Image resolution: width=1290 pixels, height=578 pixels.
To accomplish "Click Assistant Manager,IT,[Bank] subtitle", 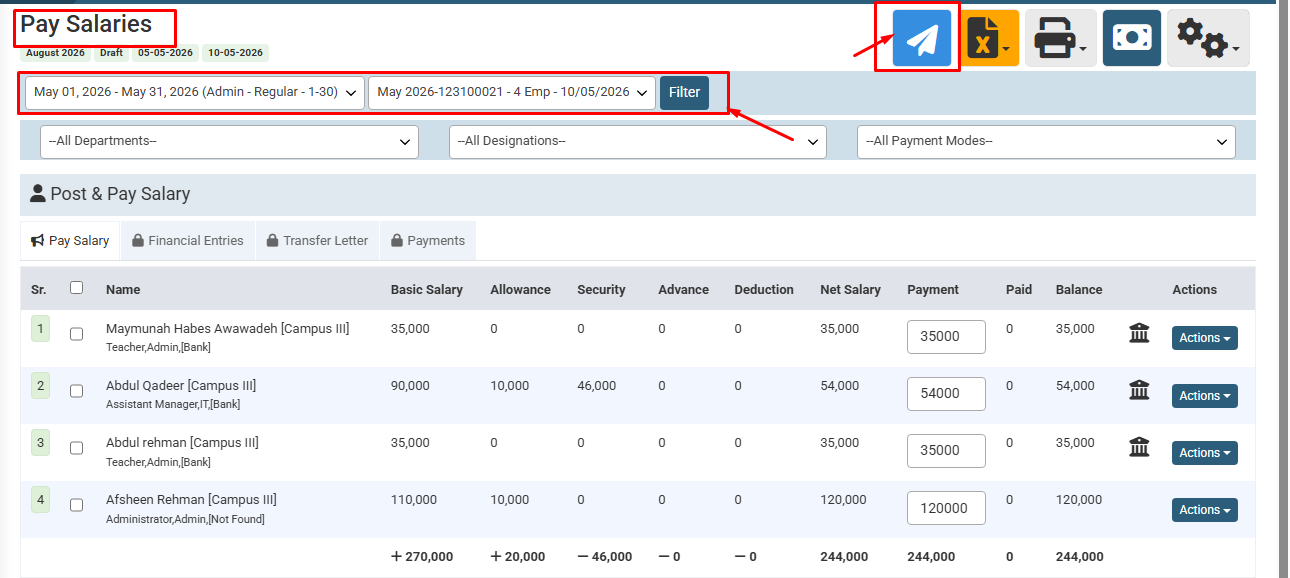I will (173, 405).
